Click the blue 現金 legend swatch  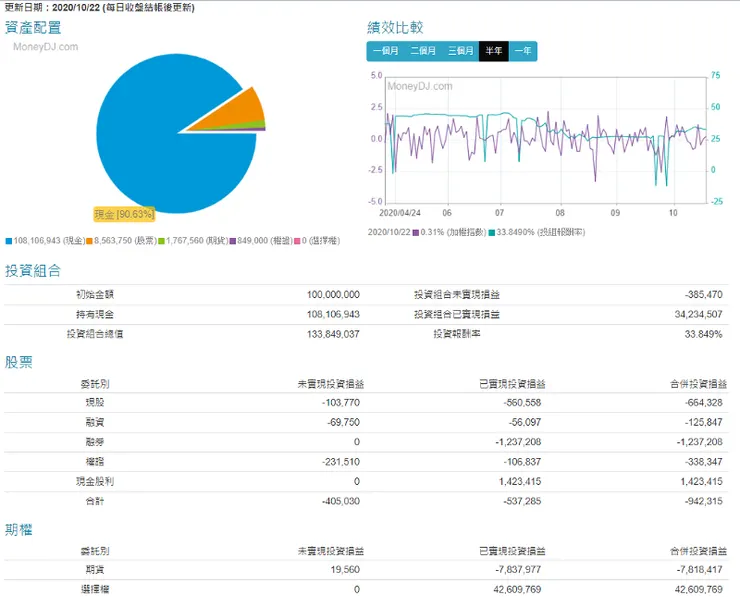(8, 241)
